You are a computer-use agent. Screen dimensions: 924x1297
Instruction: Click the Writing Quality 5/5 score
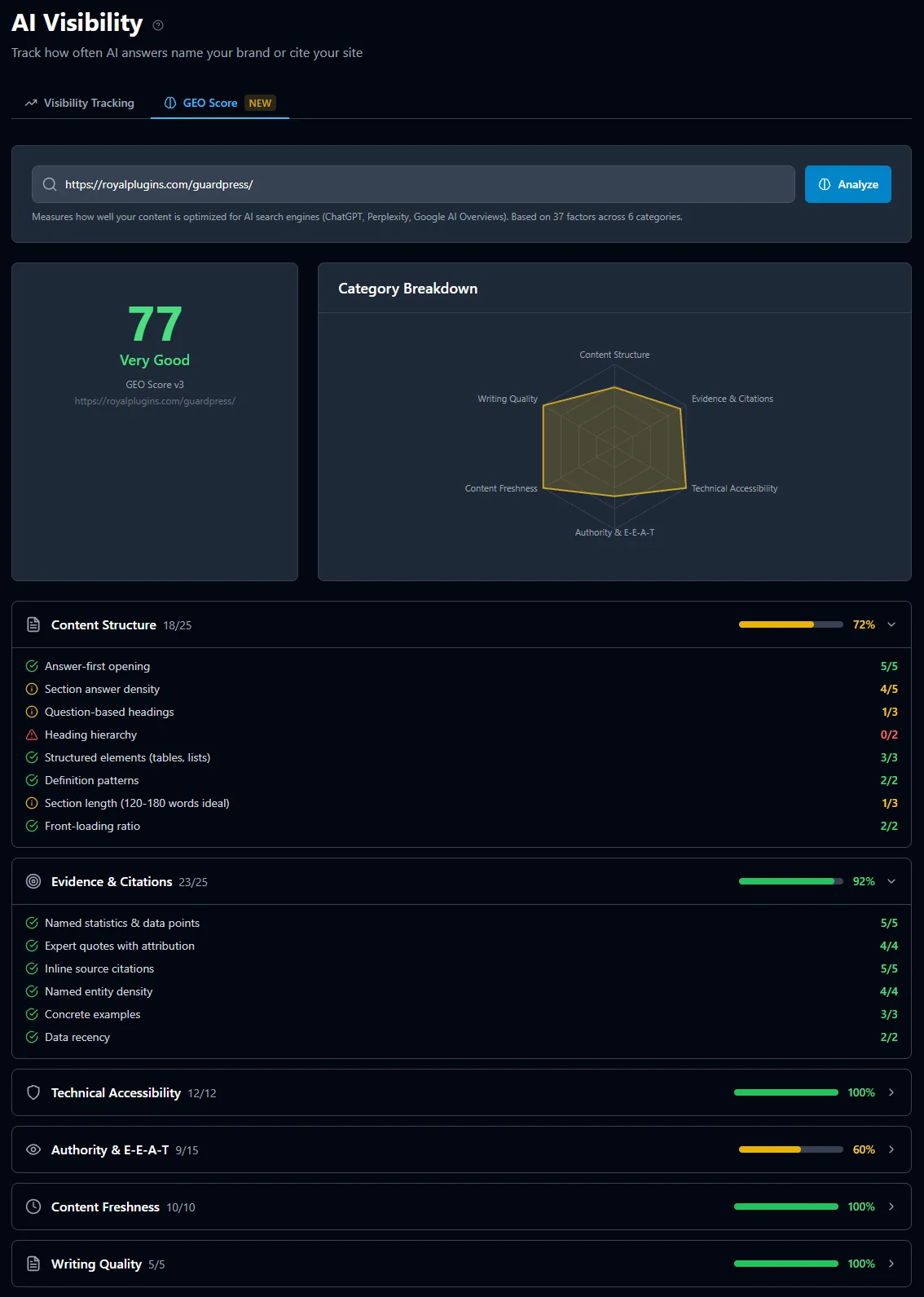(x=156, y=1264)
